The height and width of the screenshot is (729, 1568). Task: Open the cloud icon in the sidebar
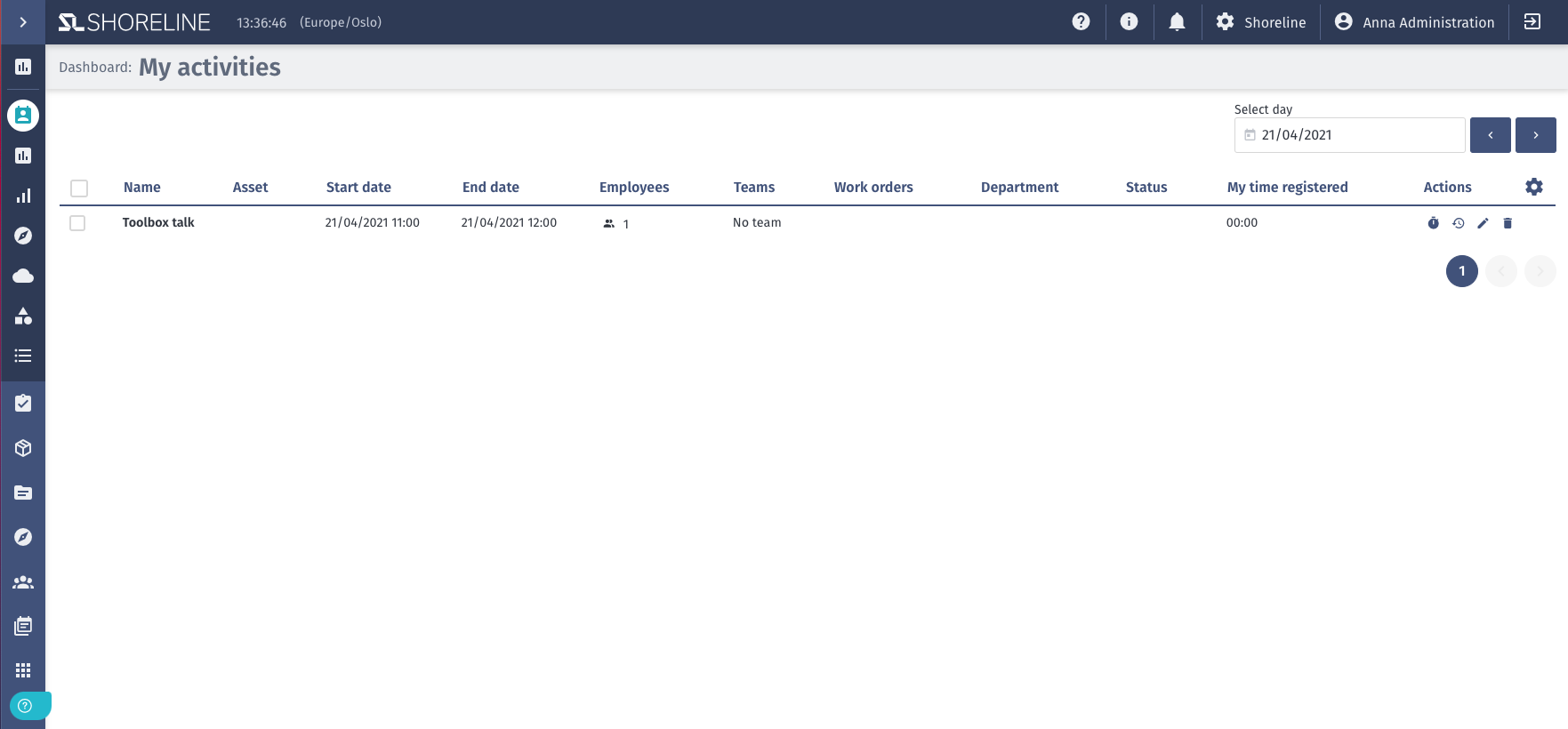click(x=23, y=276)
